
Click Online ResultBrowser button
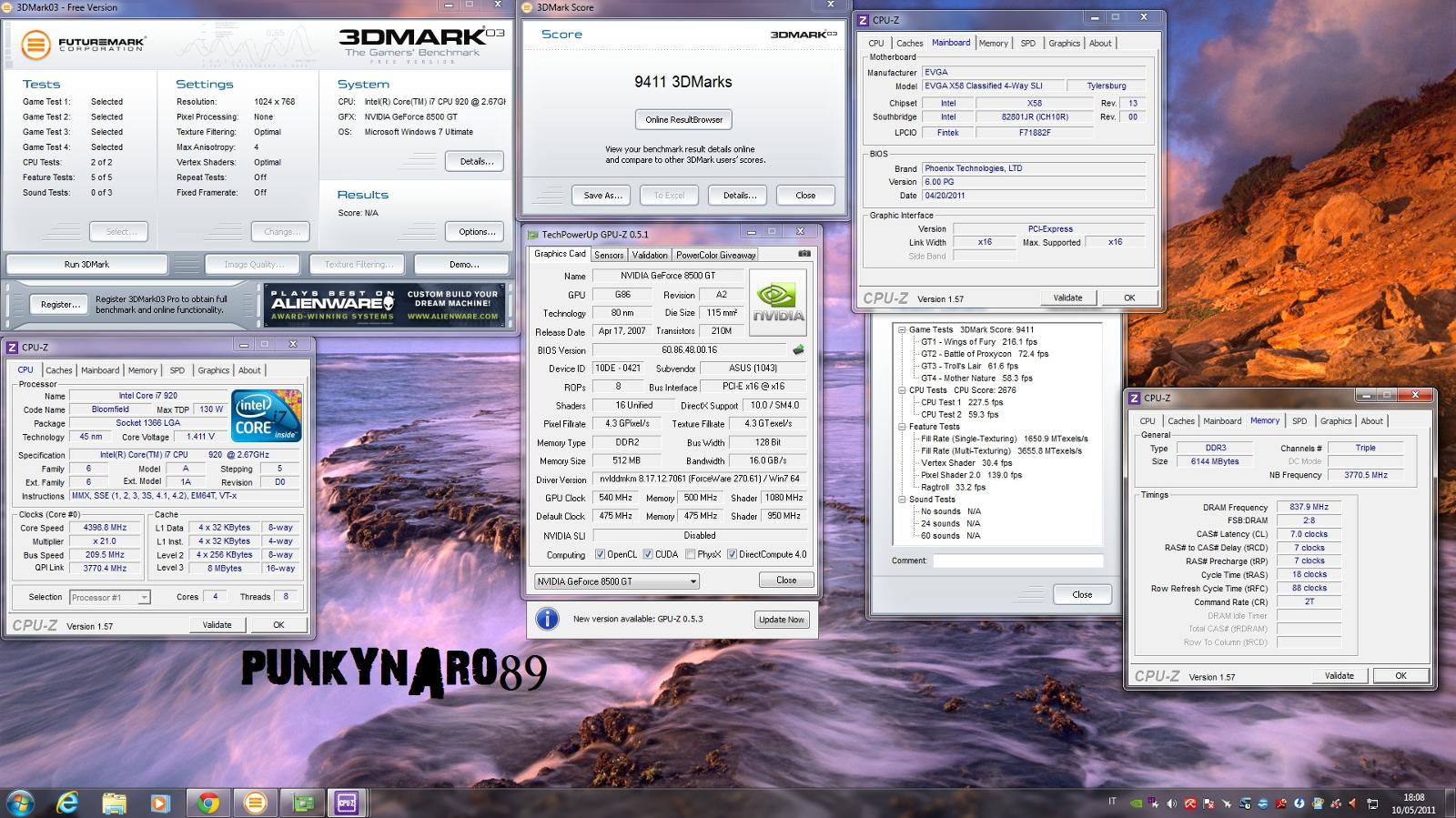click(x=684, y=119)
